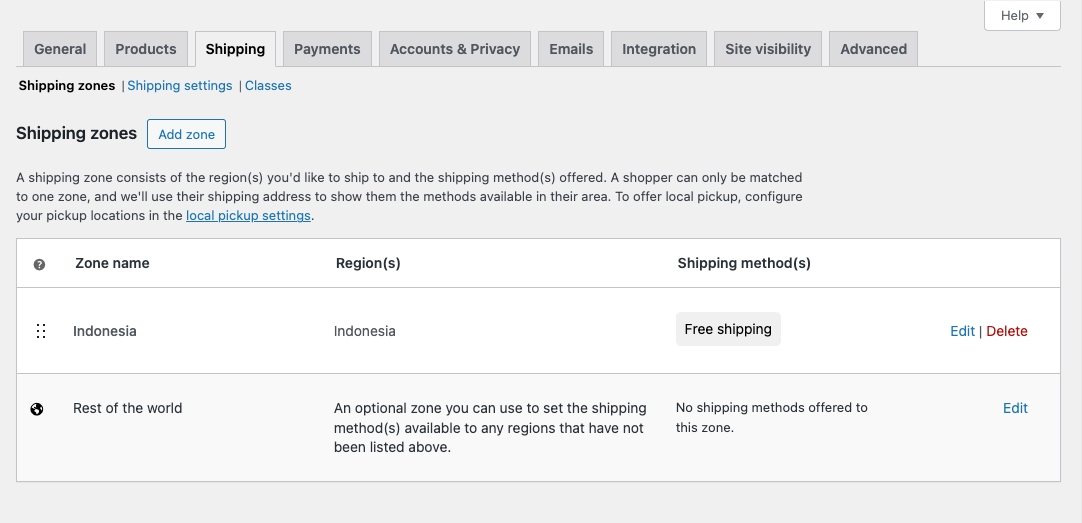This screenshot has height=523, width=1082.
Task: Follow the local pickup settings link
Action: [248, 216]
